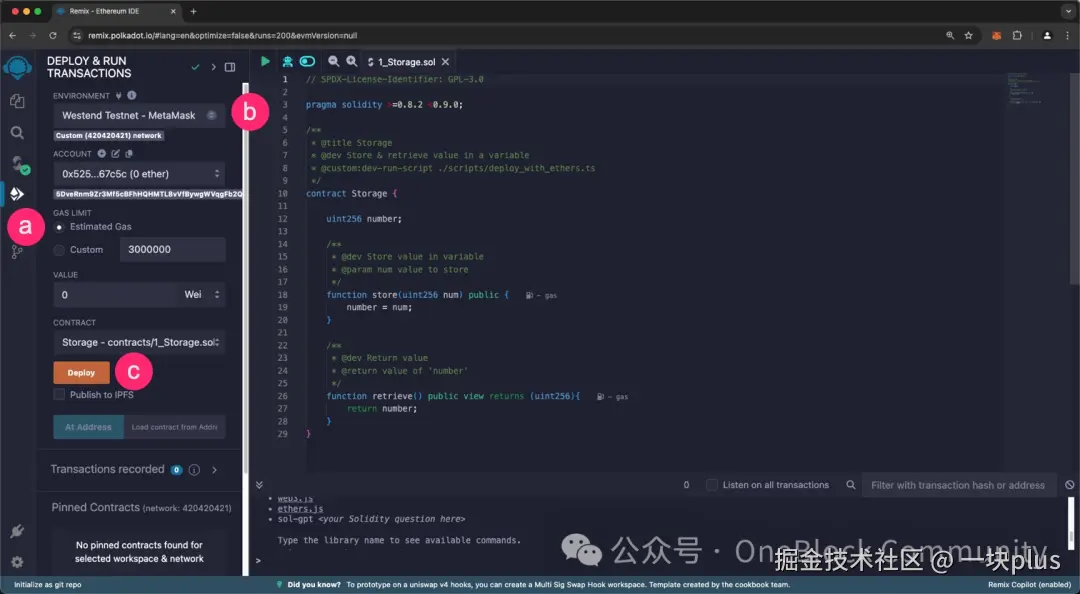Click the Custom (420420421) network label
The height and width of the screenshot is (594, 1080).
tap(109, 136)
